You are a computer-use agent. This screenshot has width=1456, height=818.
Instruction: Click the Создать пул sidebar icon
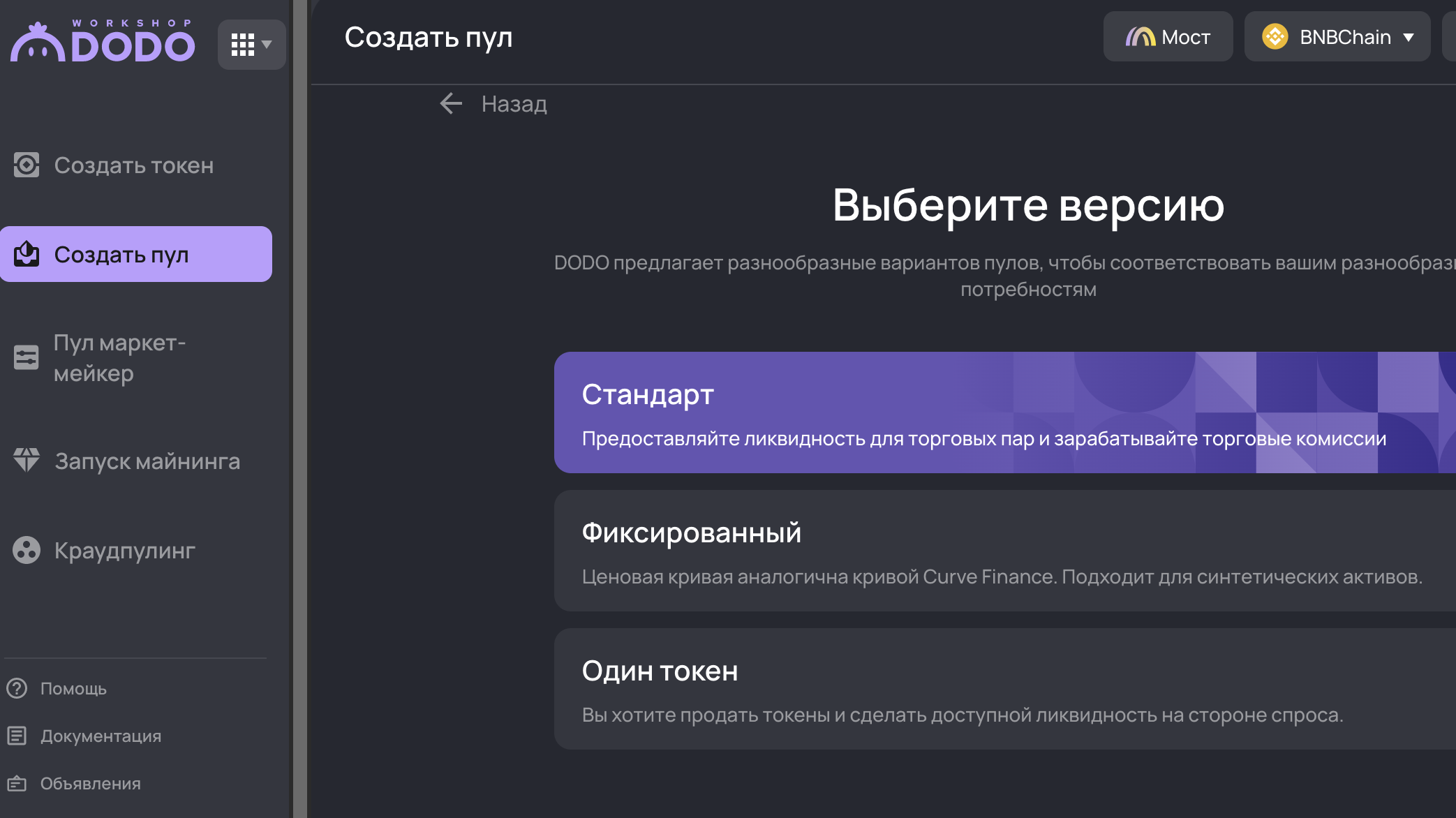(x=27, y=254)
